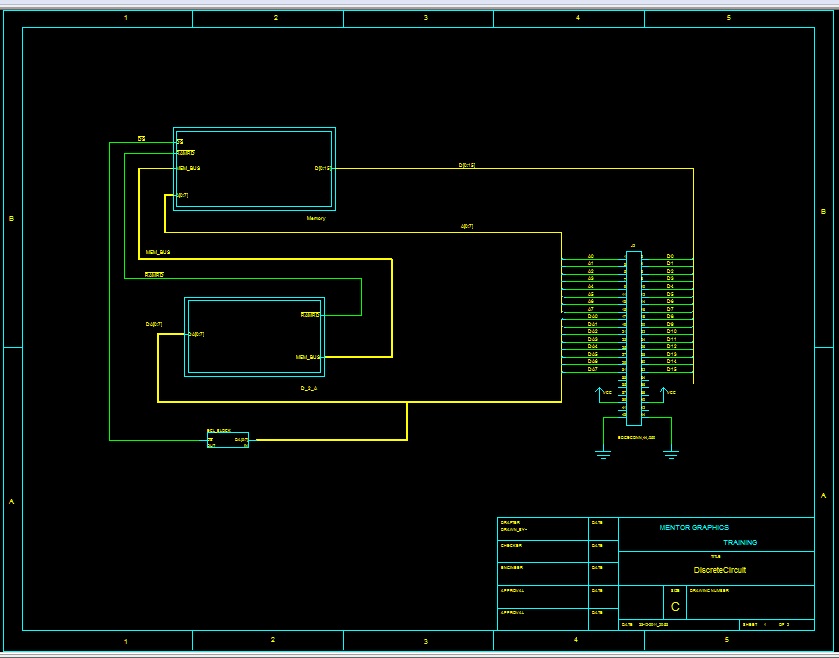Select the DA4 pin net on the connector

(x=592, y=346)
